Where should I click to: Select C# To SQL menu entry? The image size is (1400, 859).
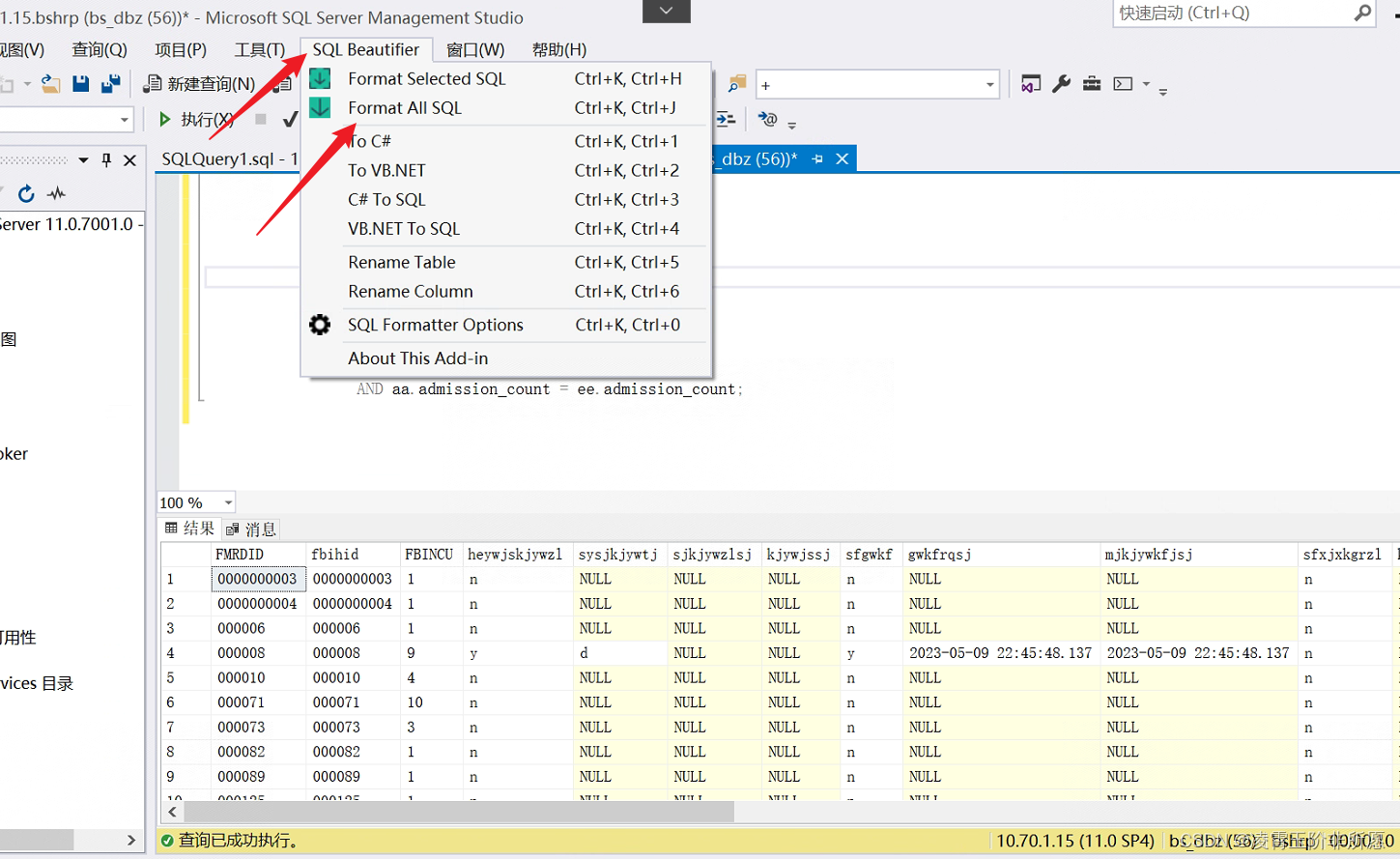coord(506,199)
